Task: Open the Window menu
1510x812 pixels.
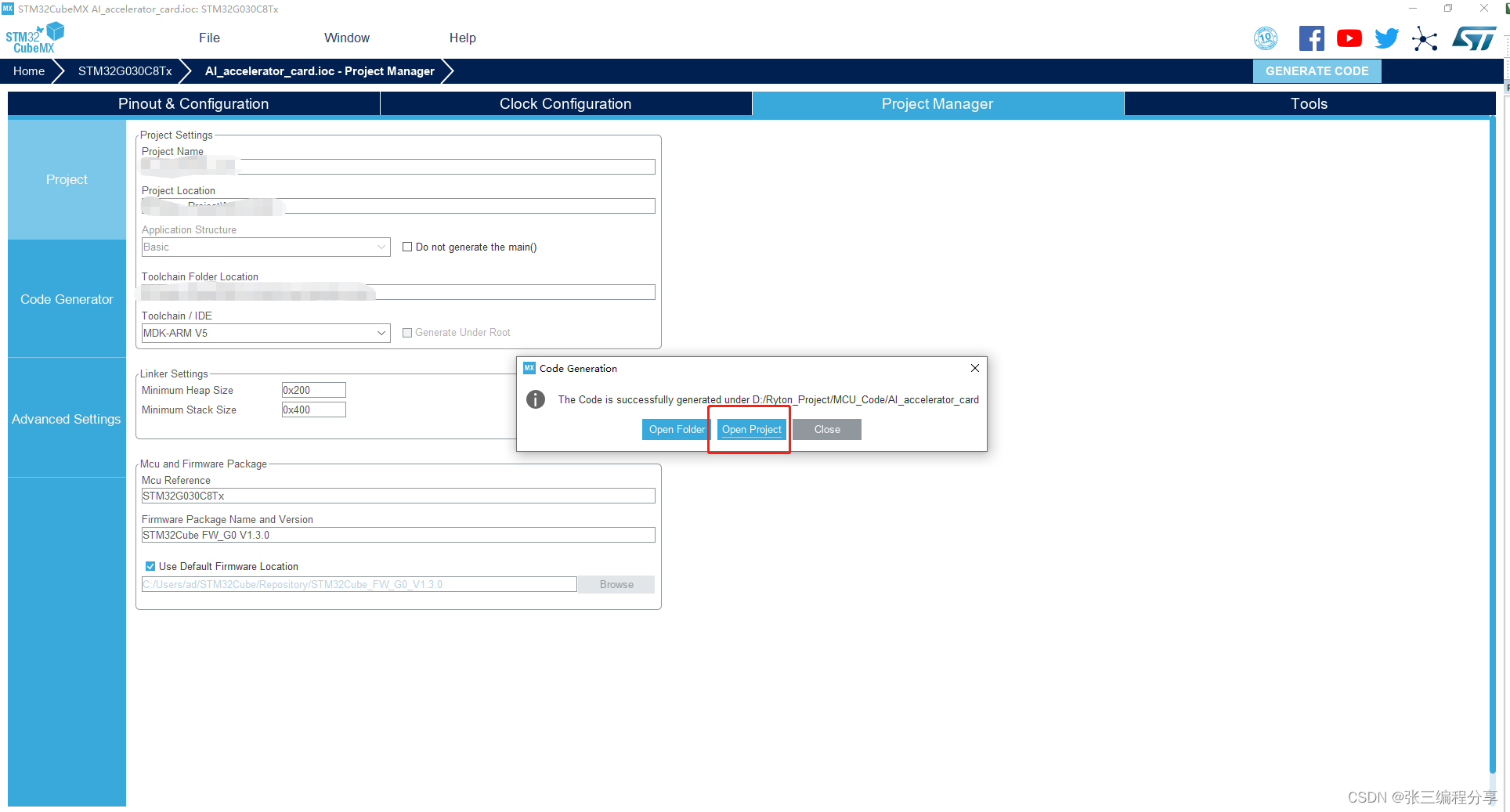Action: point(347,38)
